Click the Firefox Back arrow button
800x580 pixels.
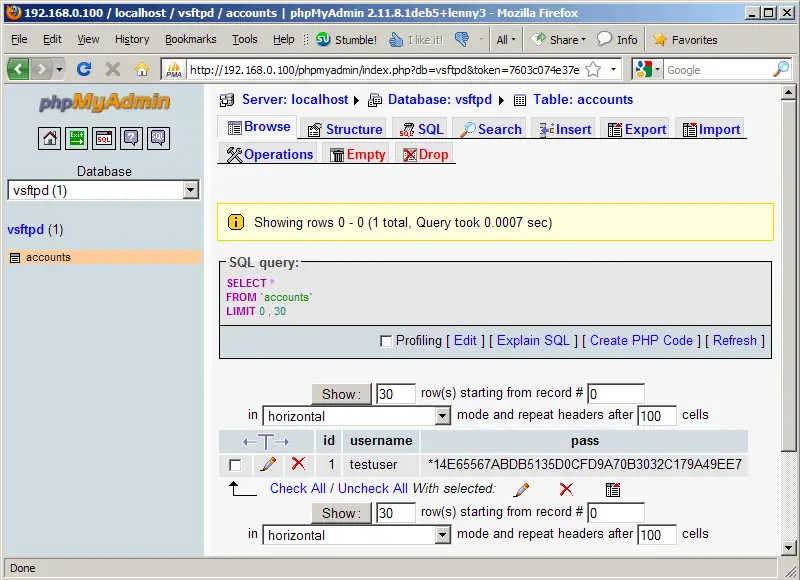click(18, 68)
